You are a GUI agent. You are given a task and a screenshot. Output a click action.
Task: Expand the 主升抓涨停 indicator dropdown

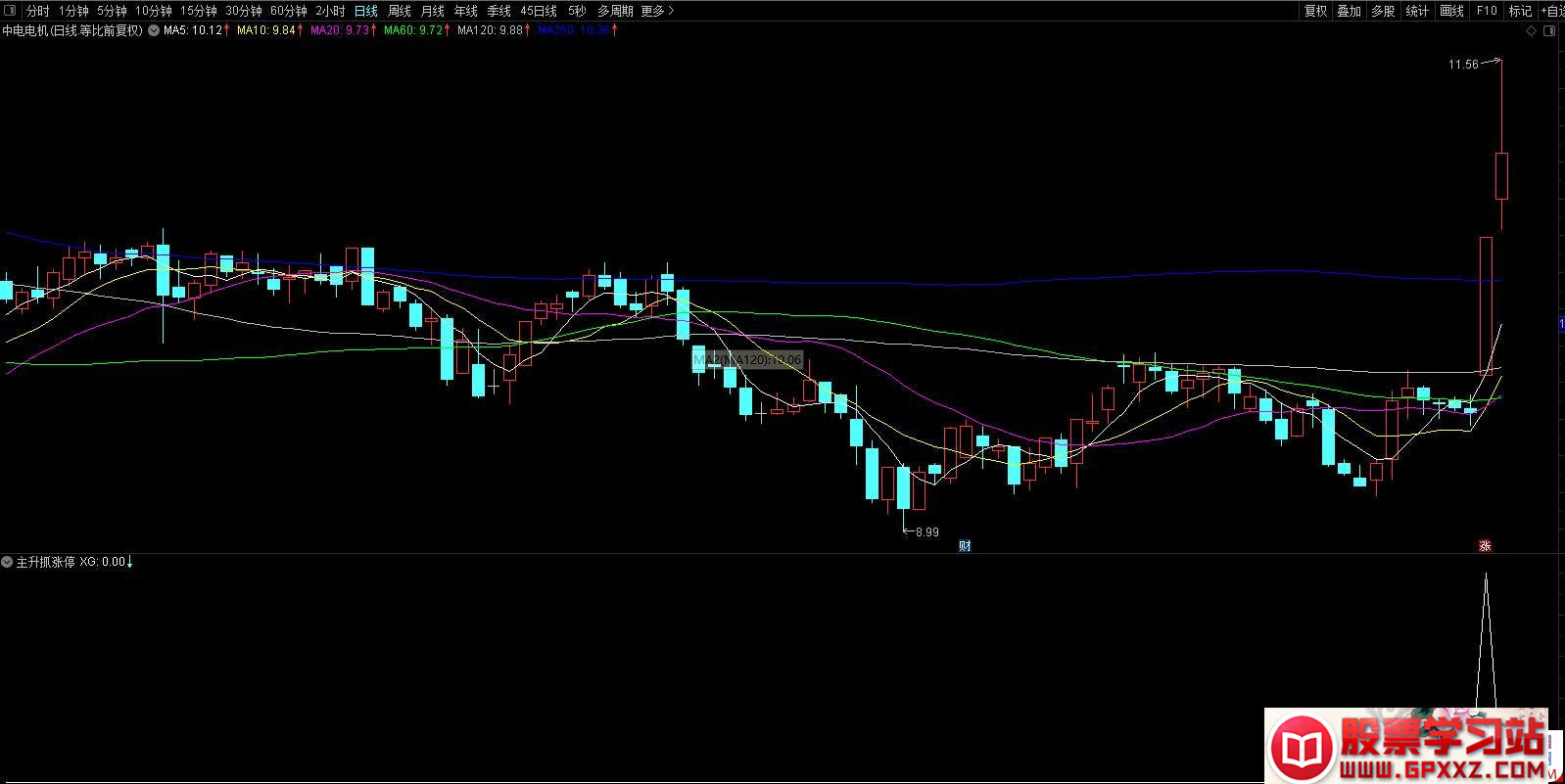[x=8, y=562]
